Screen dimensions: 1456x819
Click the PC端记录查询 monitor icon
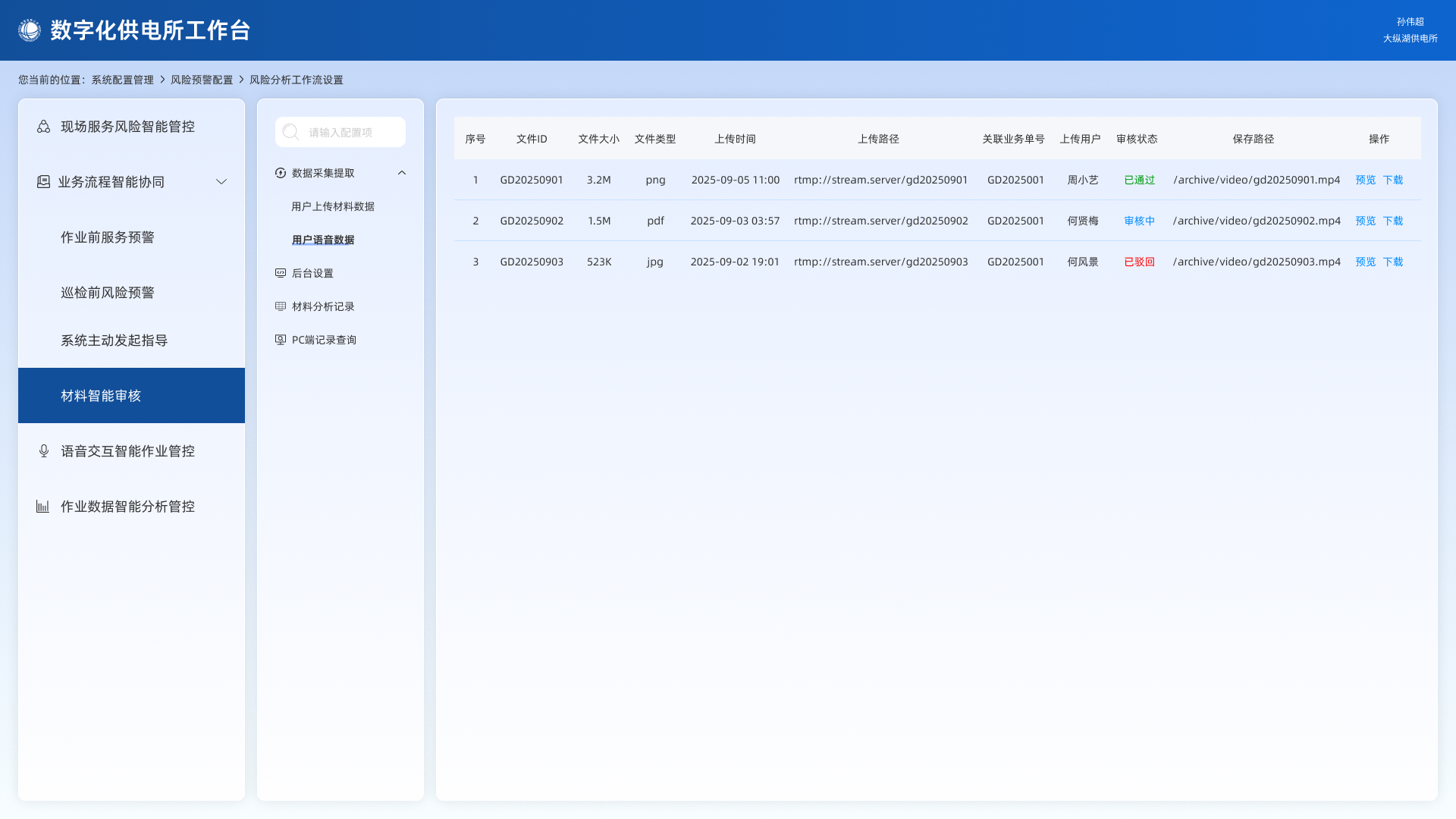(x=281, y=340)
